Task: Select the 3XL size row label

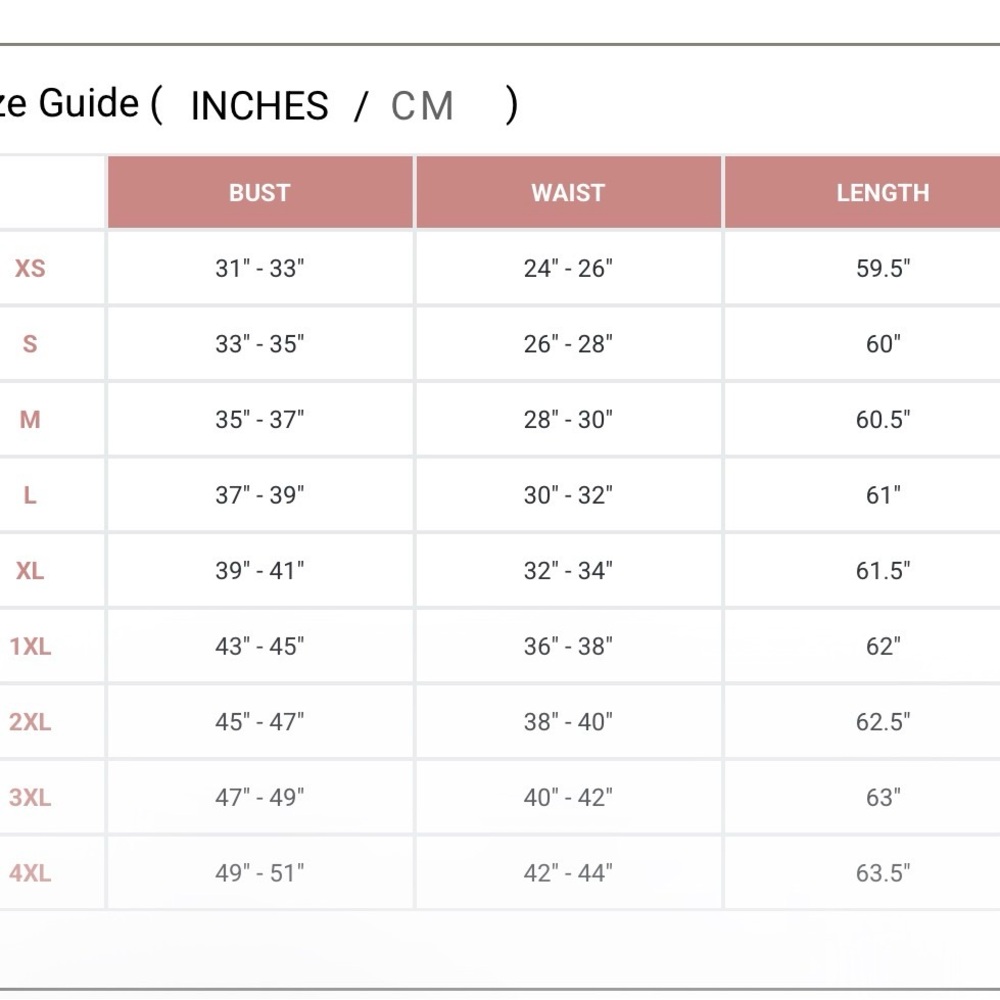Action: click(x=30, y=797)
